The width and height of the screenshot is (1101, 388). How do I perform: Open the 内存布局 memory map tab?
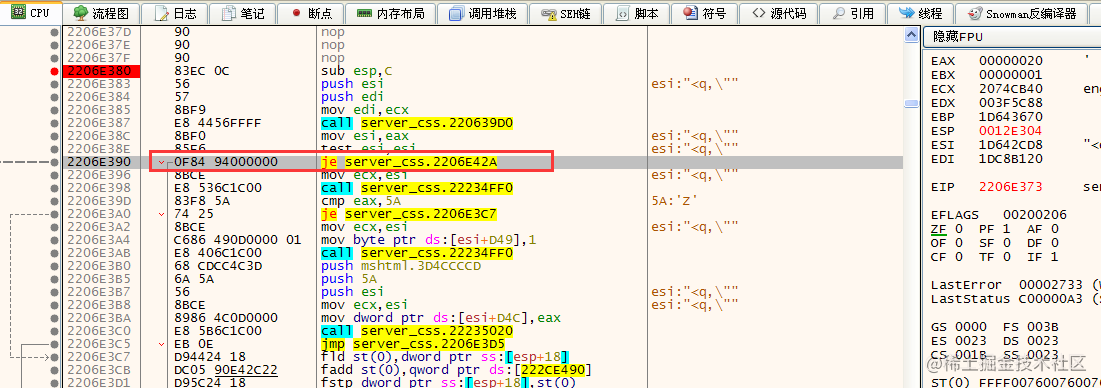coord(391,13)
